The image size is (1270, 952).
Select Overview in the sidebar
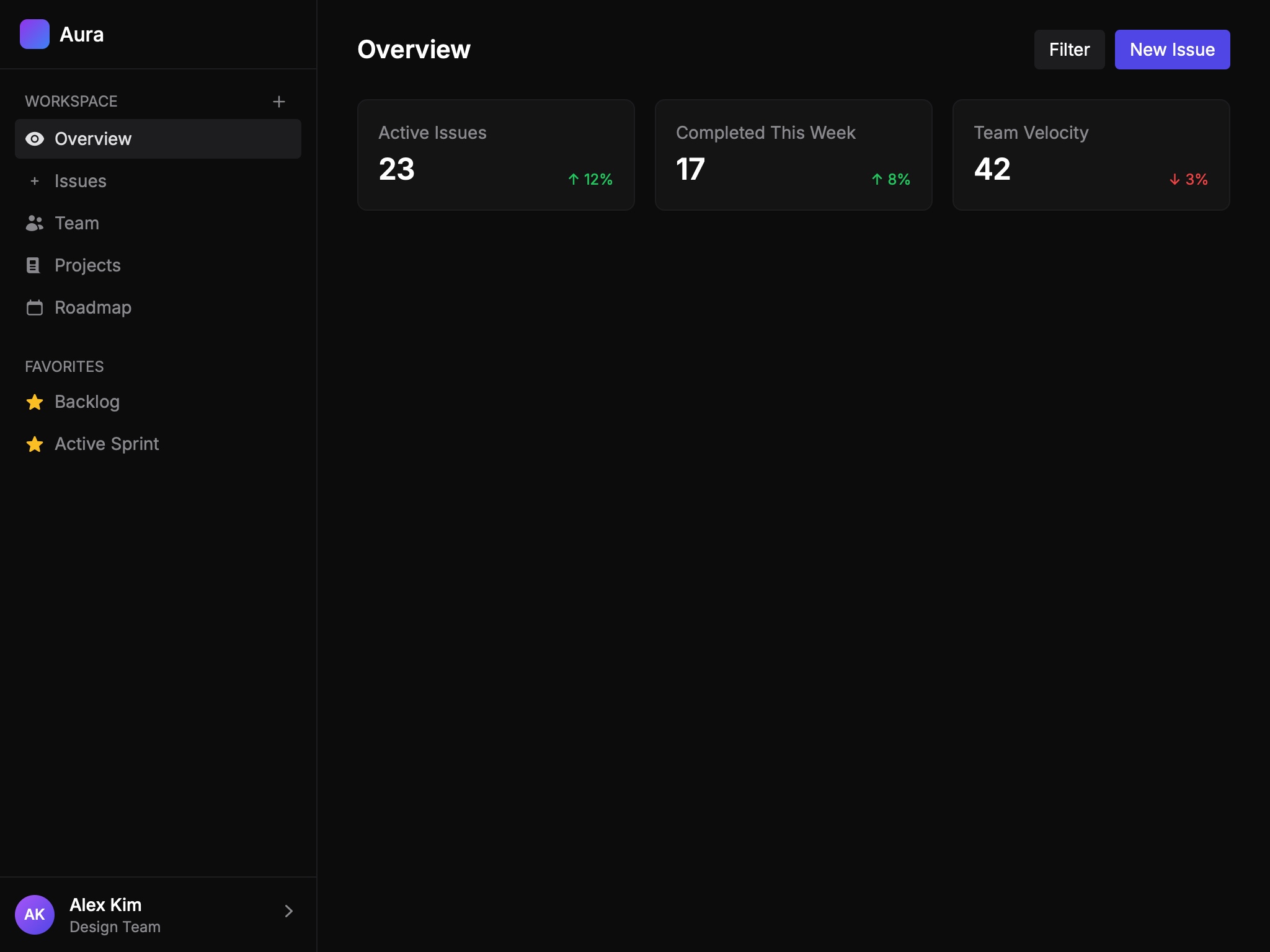93,139
